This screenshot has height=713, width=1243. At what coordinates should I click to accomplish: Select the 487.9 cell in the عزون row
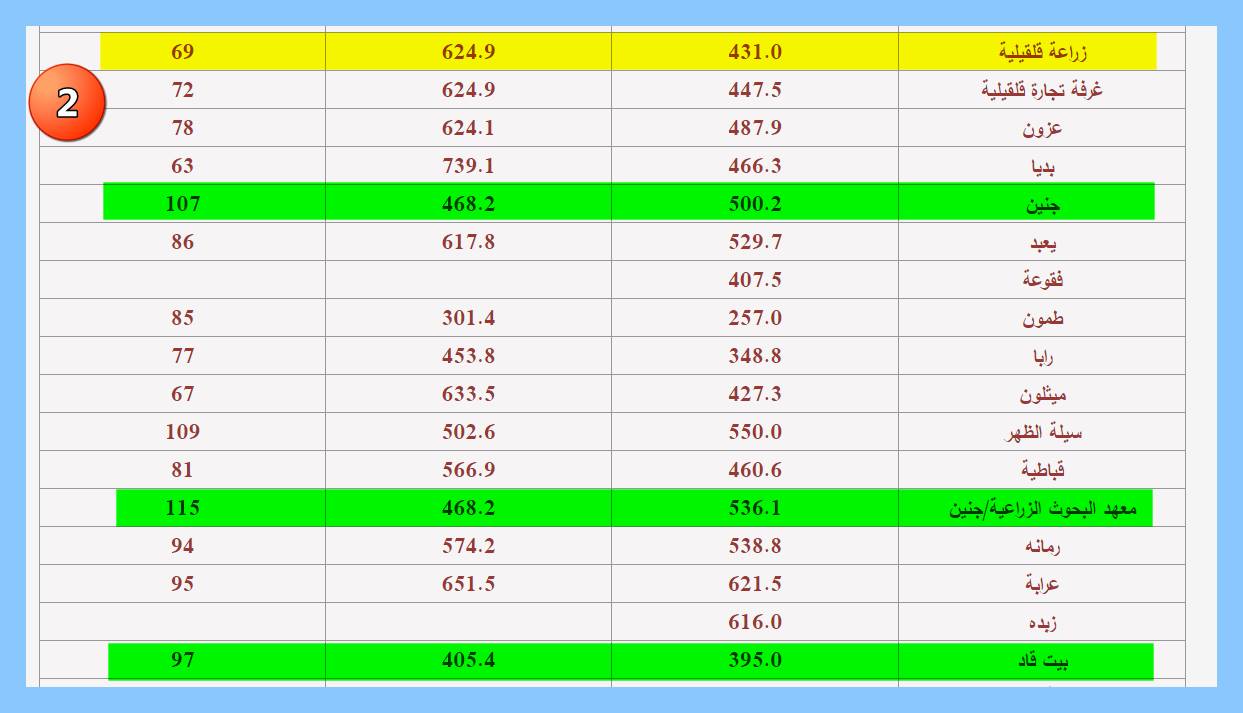point(754,128)
